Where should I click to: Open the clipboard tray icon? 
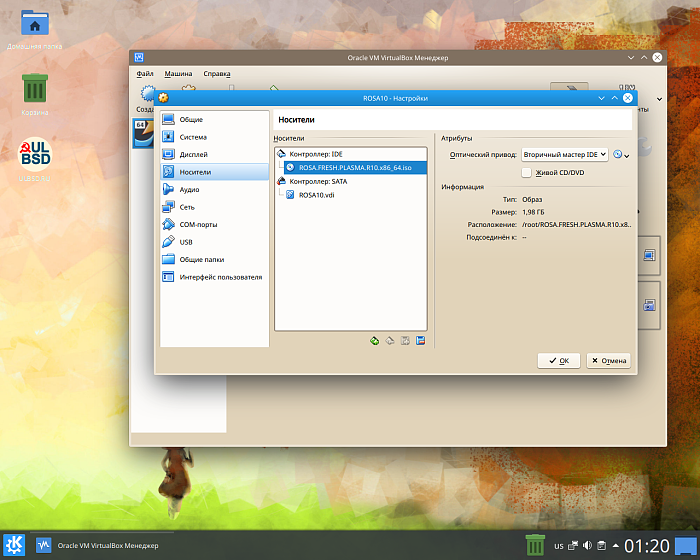601,545
